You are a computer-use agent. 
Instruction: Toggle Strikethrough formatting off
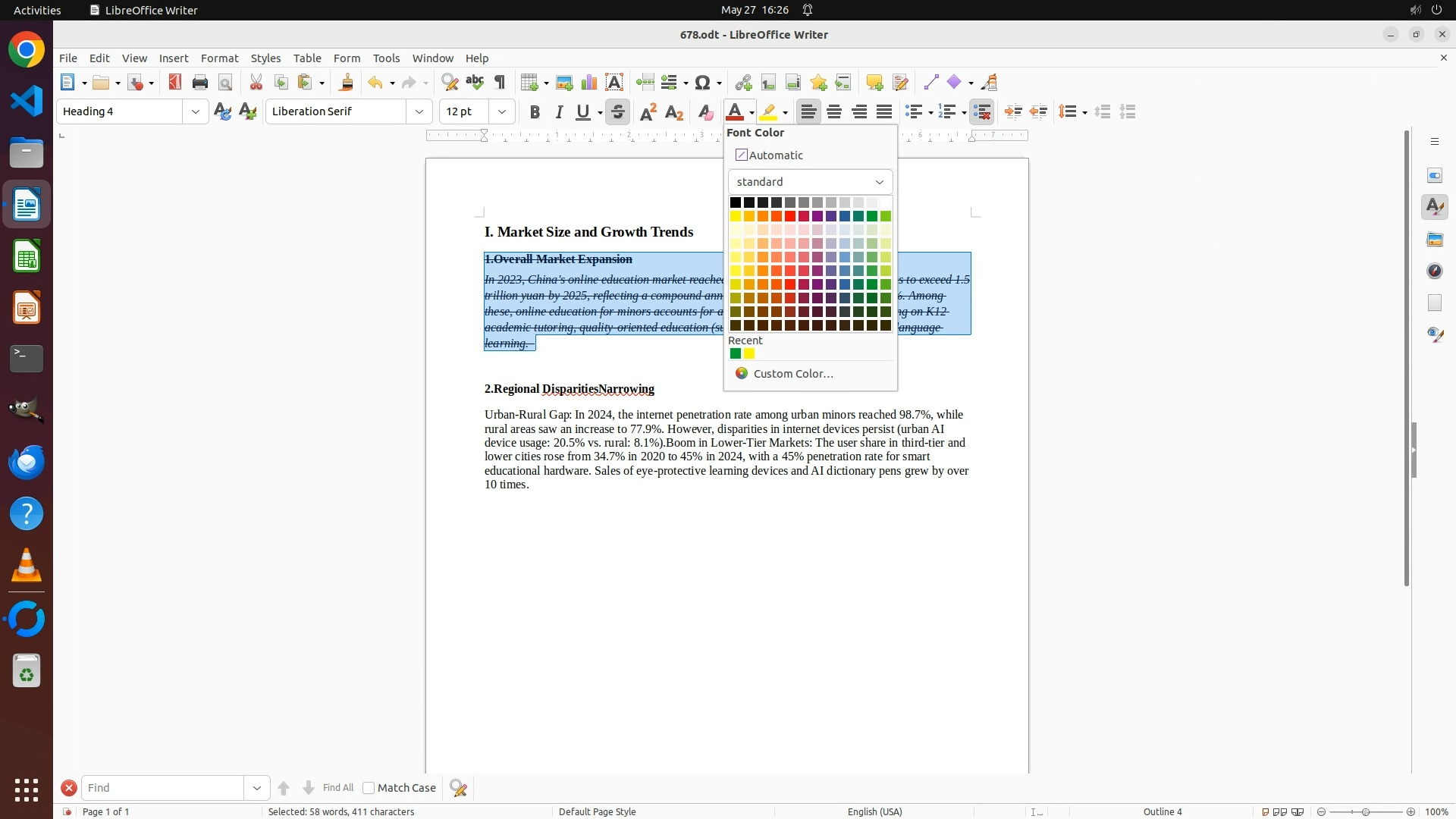pyautogui.click(x=618, y=112)
